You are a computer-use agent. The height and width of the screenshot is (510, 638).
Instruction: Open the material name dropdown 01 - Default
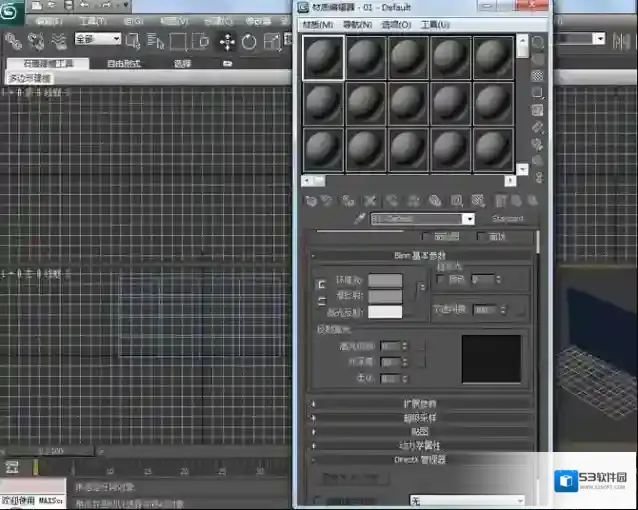click(468, 218)
